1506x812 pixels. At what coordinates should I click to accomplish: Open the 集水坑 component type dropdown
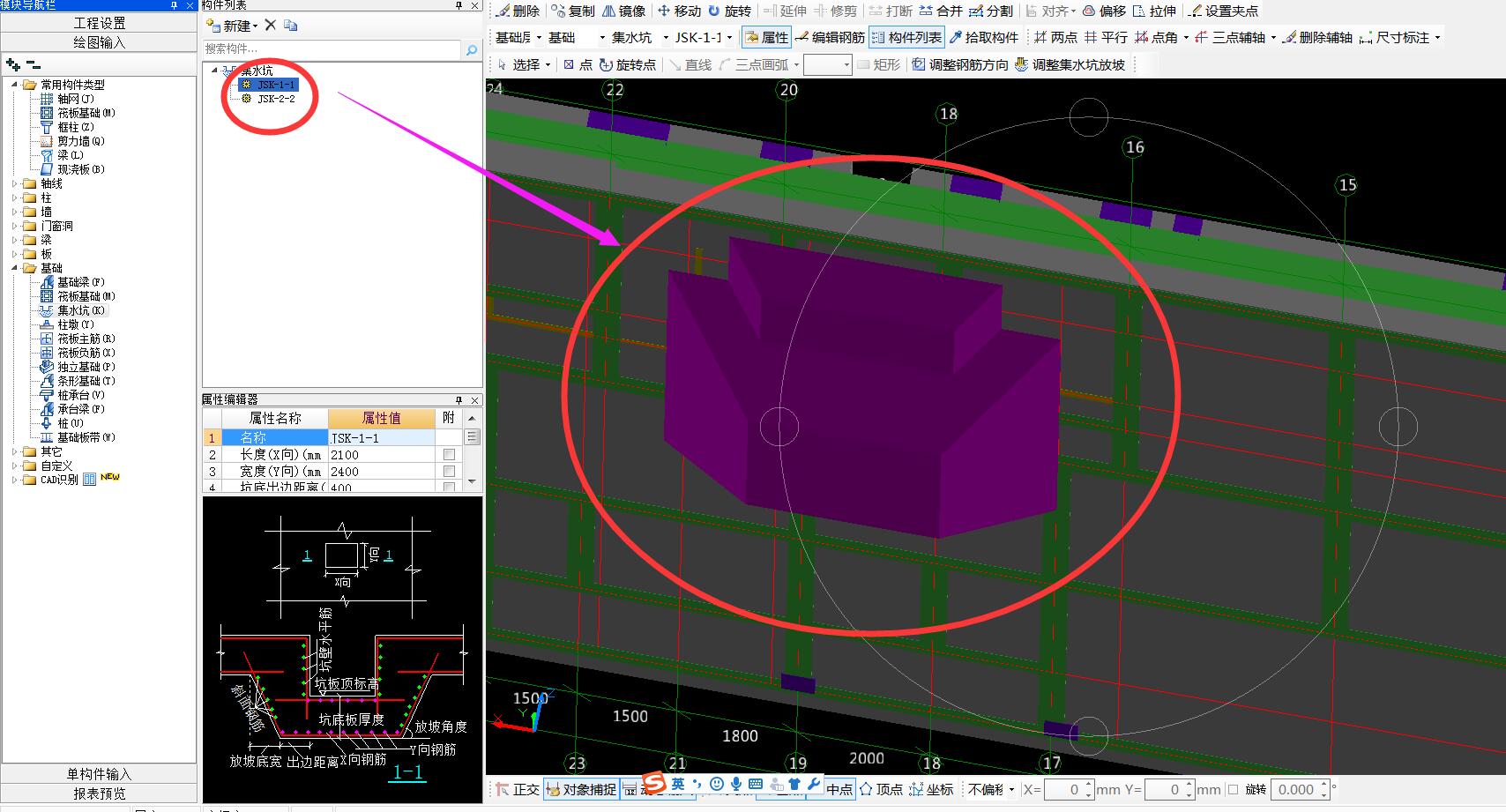(666, 38)
